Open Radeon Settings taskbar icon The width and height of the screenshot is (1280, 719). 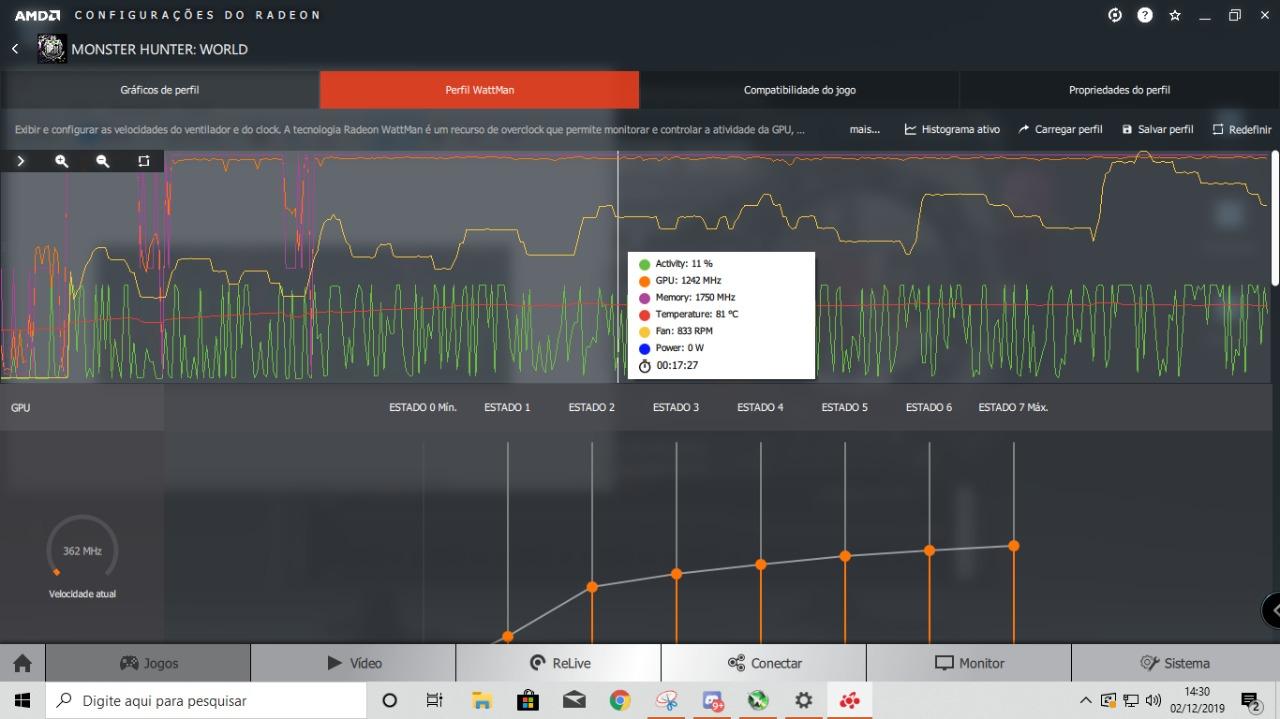click(850, 700)
